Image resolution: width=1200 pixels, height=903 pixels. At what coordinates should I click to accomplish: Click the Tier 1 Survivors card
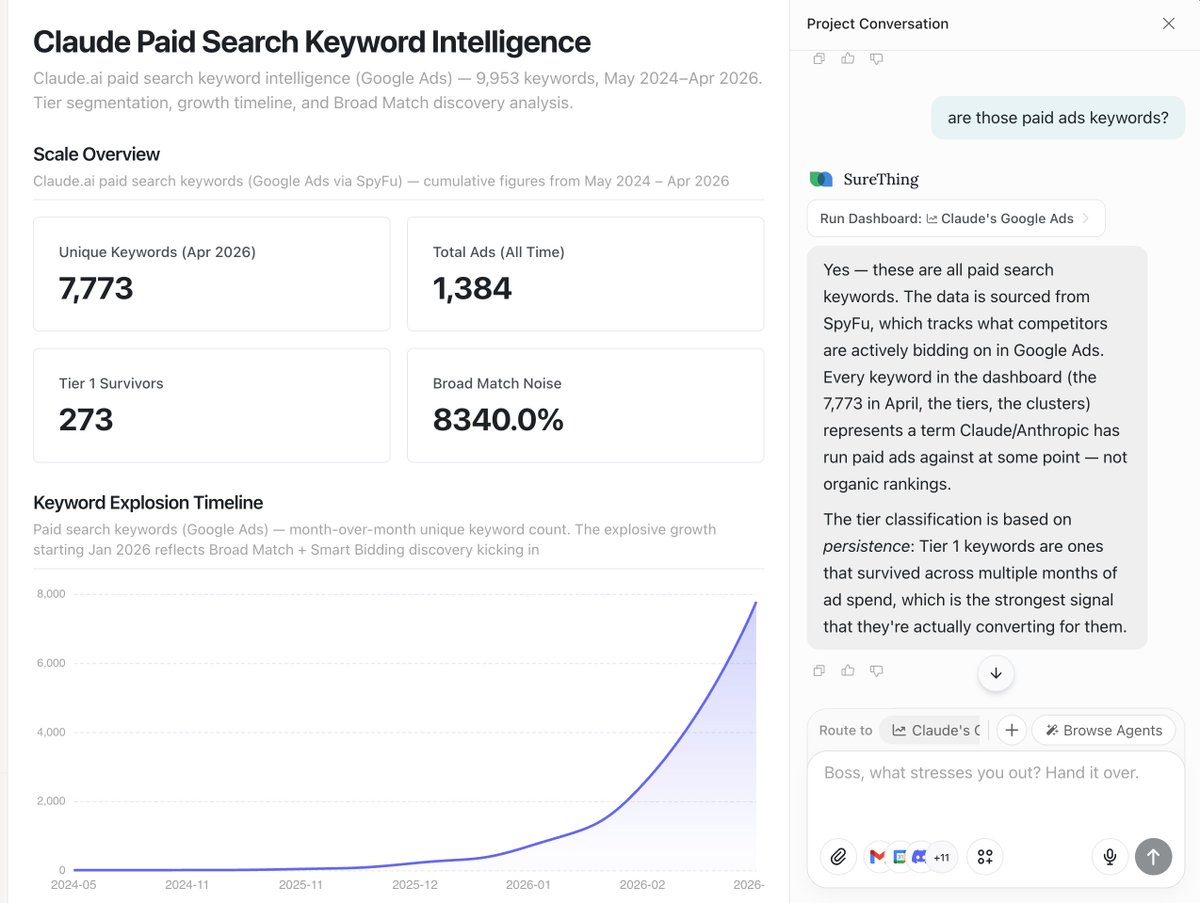[x=212, y=405]
